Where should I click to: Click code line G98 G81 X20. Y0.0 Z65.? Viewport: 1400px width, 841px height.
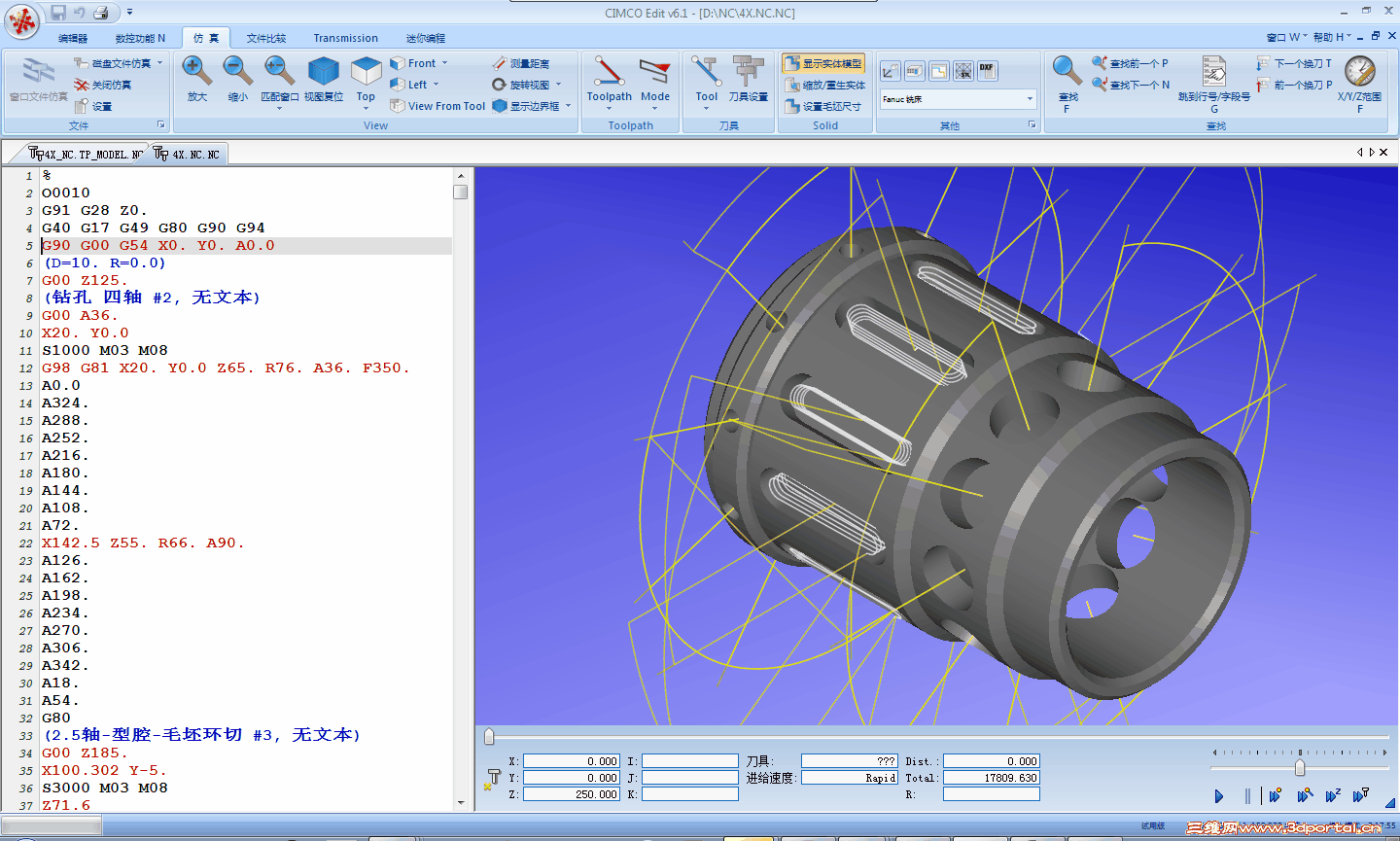point(226,368)
